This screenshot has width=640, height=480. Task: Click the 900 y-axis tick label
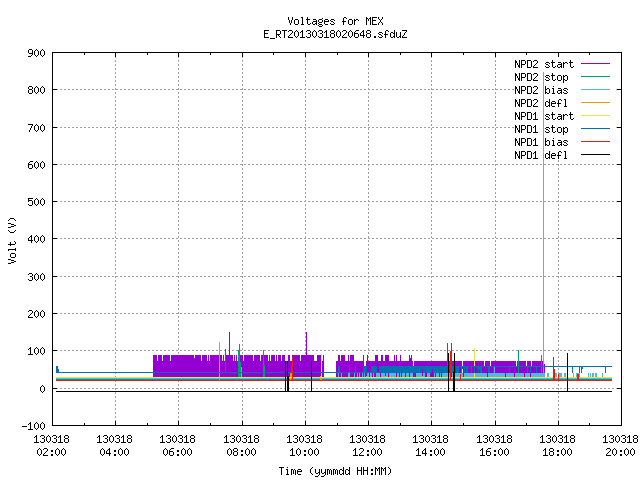point(36,53)
